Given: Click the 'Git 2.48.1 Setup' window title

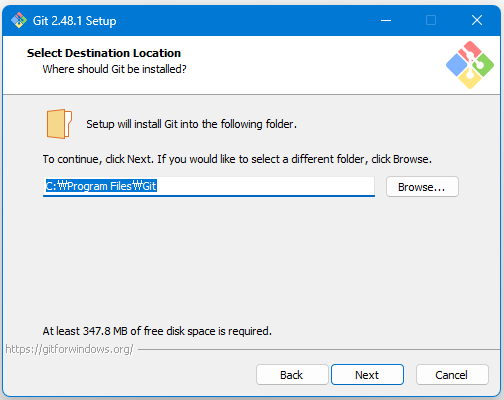Looking at the screenshot, I should 75,21.
